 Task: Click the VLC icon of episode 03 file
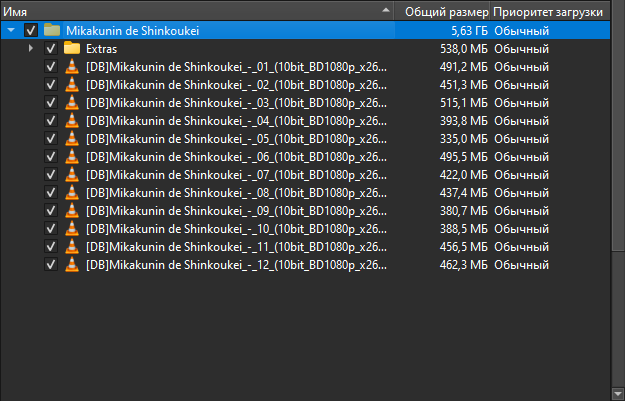tap(72, 103)
